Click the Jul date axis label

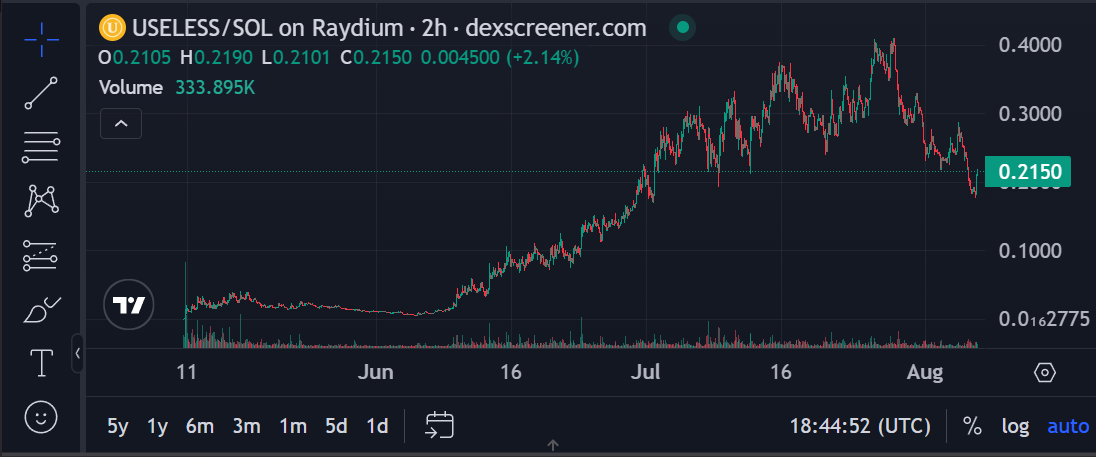pos(645,372)
